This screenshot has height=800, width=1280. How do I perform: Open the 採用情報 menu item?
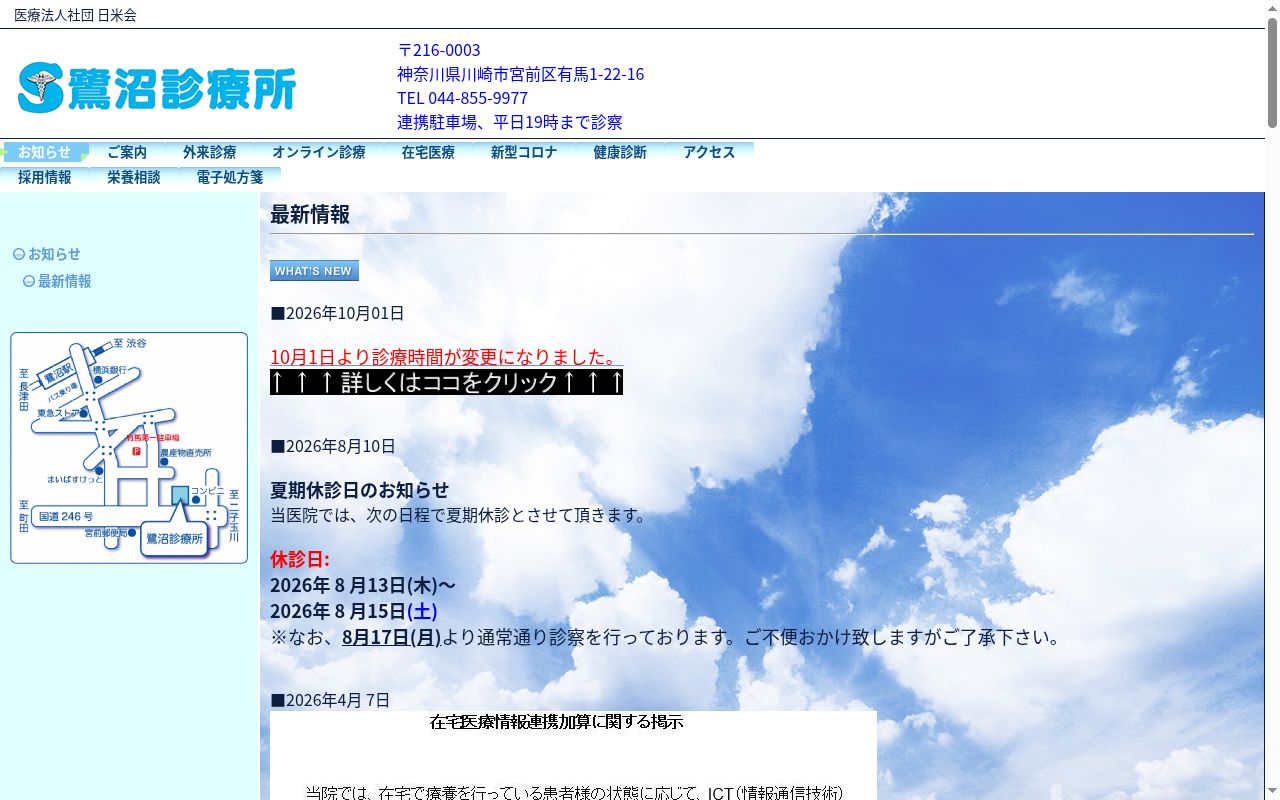[x=45, y=178]
